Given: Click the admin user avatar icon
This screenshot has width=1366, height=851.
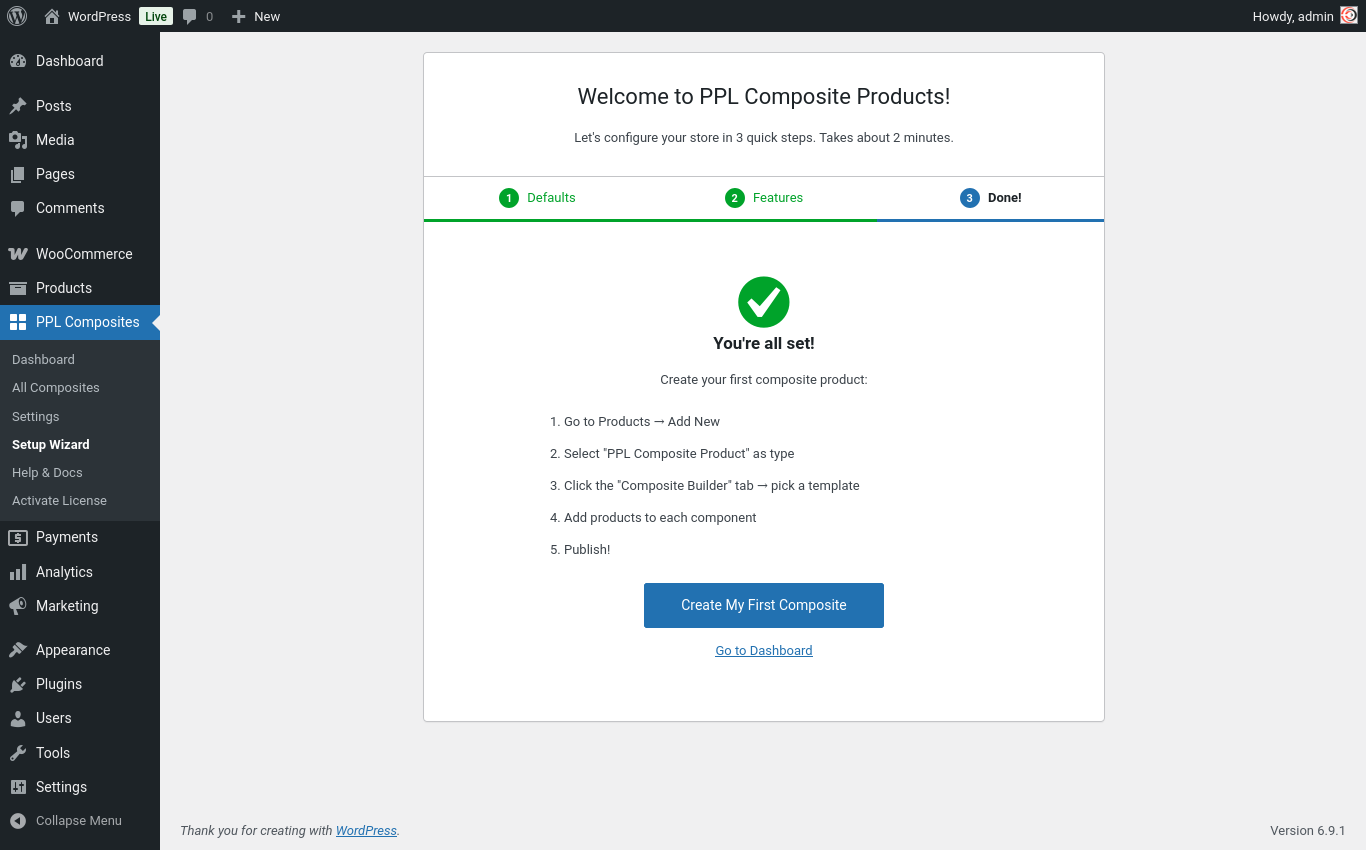Looking at the screenshot, I should coord(1349,16).
